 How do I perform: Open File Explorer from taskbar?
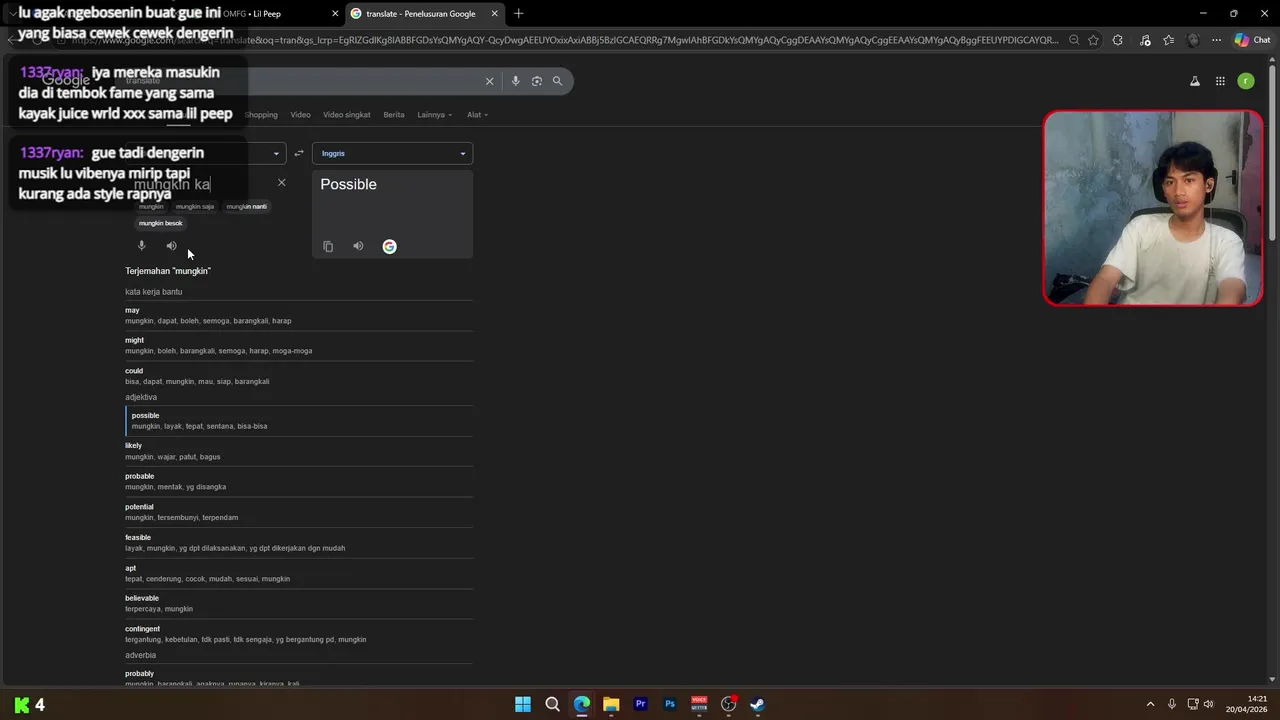[x=611, y=704]
